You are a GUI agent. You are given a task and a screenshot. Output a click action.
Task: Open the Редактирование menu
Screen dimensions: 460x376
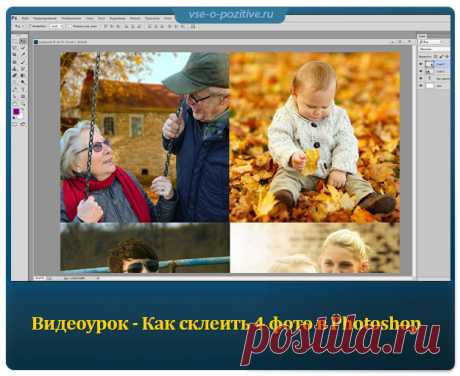coord(45,18)
